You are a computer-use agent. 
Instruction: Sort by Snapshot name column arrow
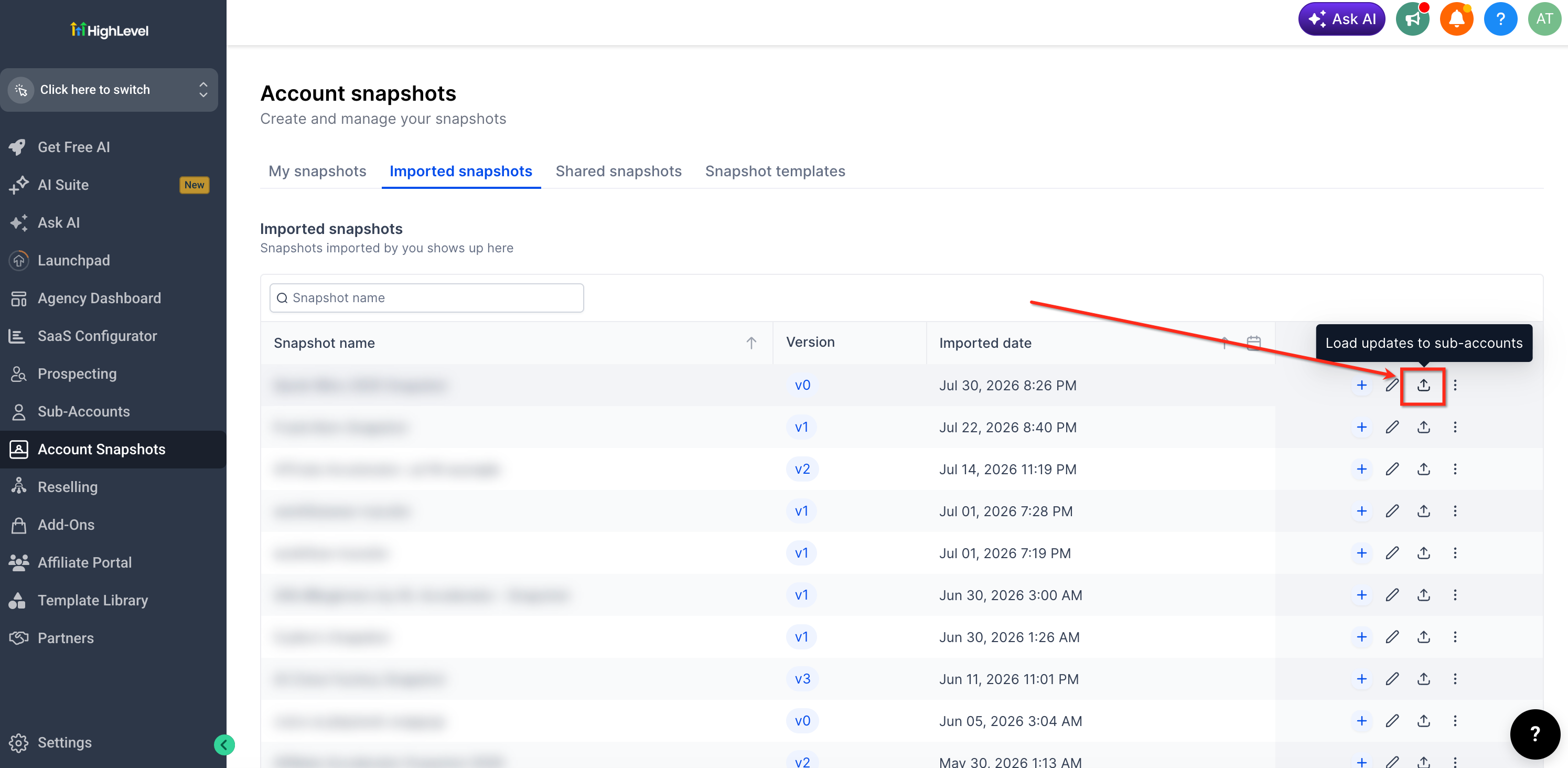click(751, 343)
